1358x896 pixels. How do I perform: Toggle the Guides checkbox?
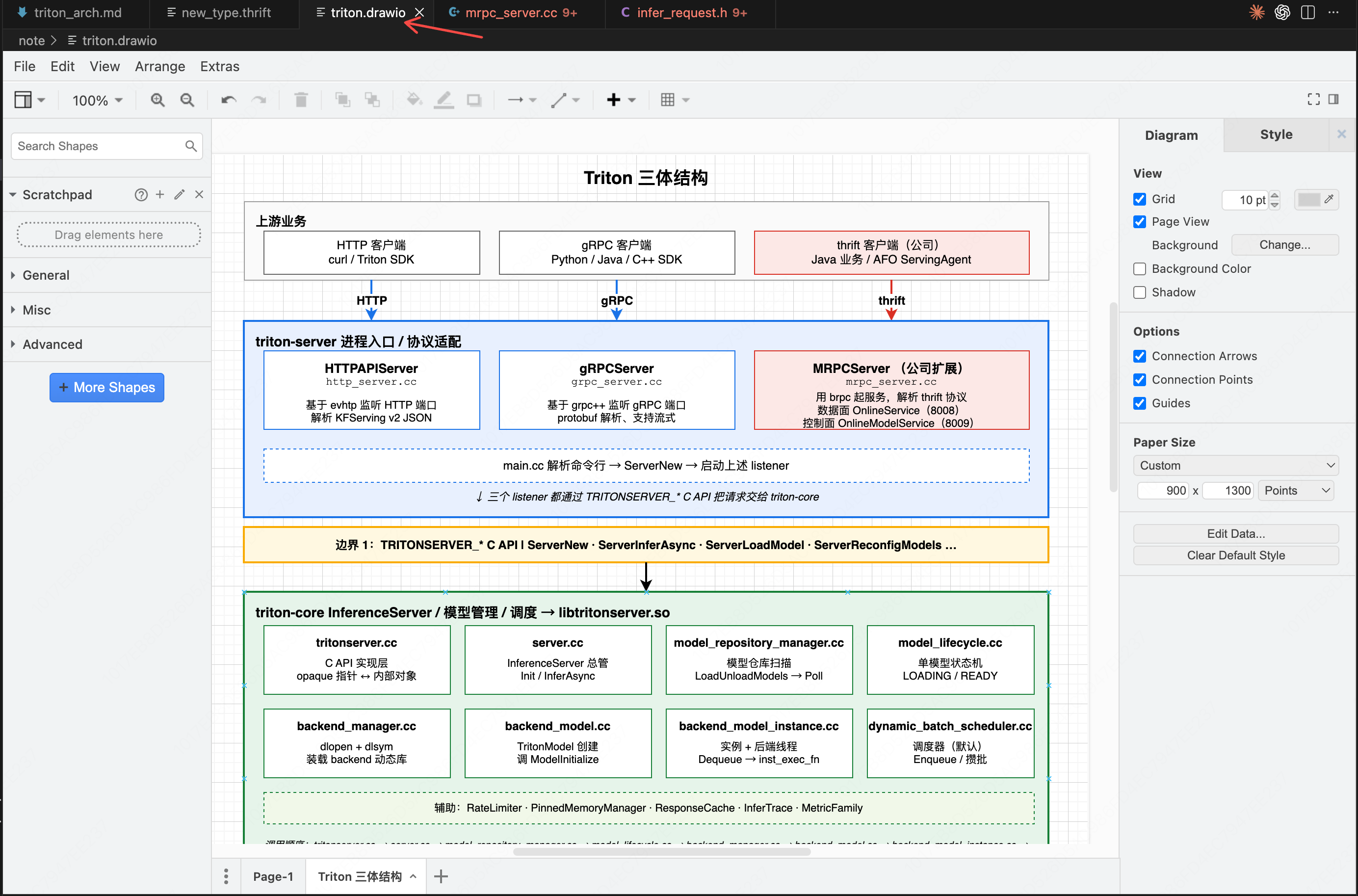point(1139,403)
